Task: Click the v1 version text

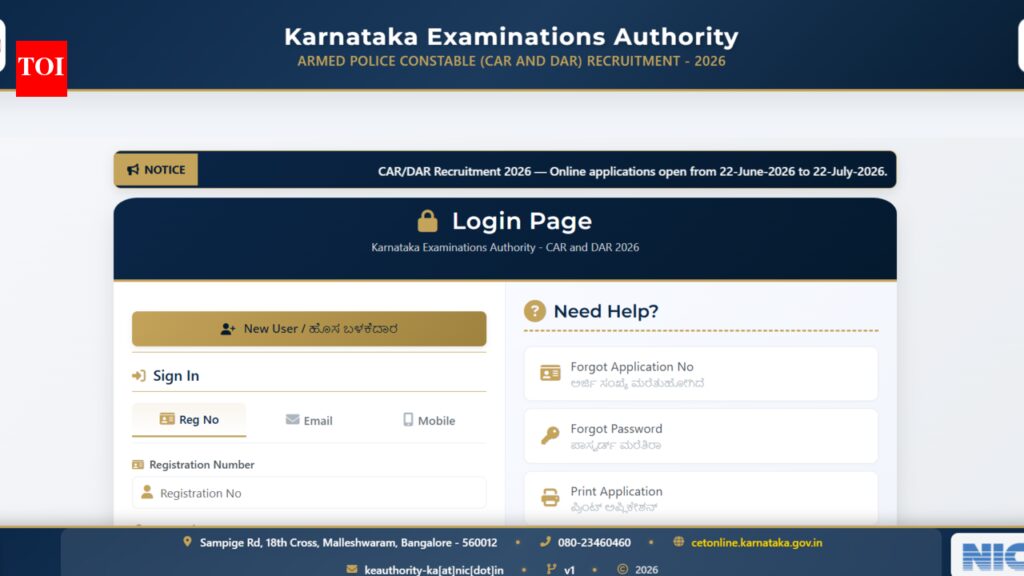Action: point(569,570)
